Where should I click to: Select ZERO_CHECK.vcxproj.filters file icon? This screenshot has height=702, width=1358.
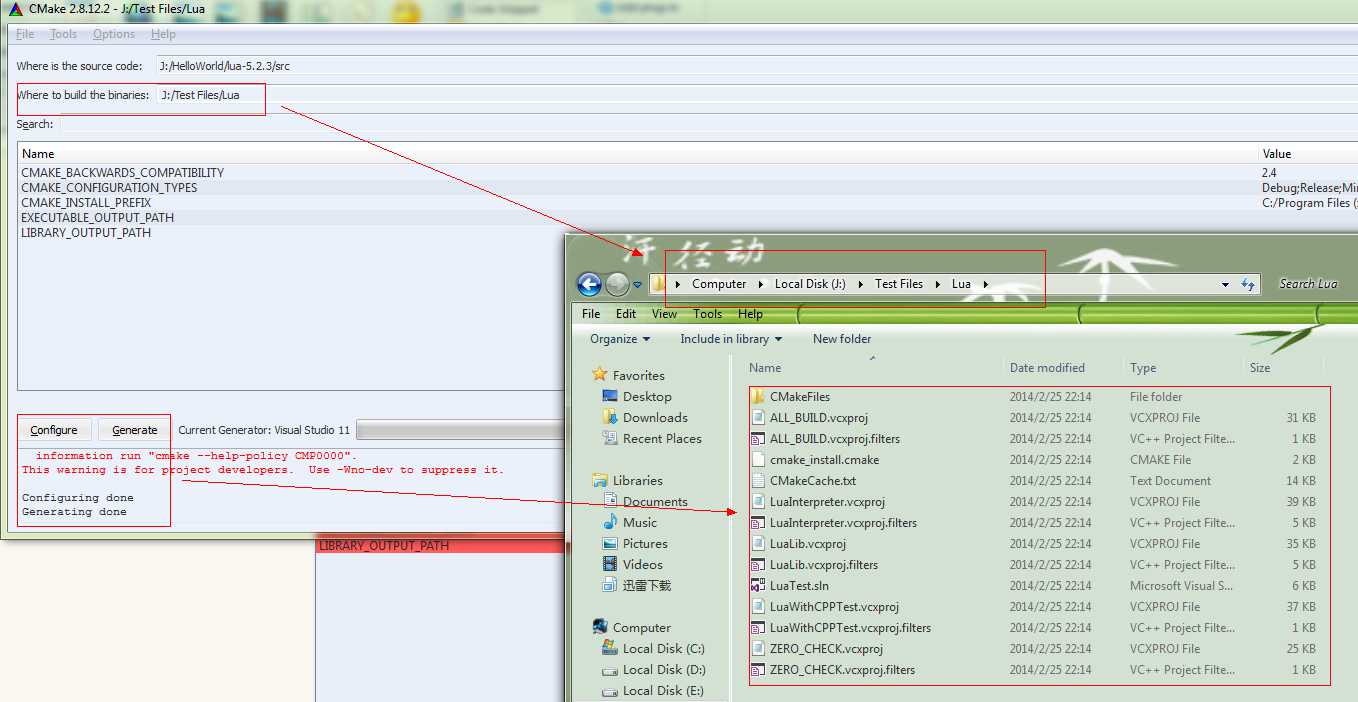758,670
